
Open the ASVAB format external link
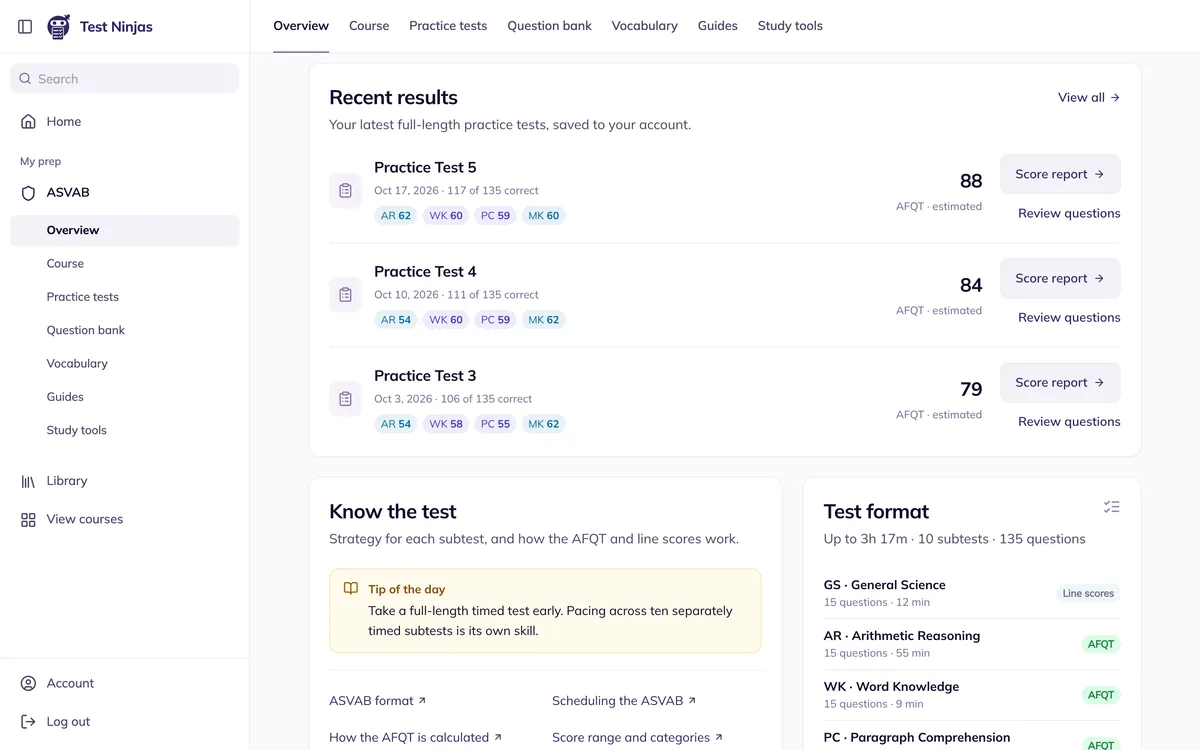pyautogui.click(x=378, y=701)
